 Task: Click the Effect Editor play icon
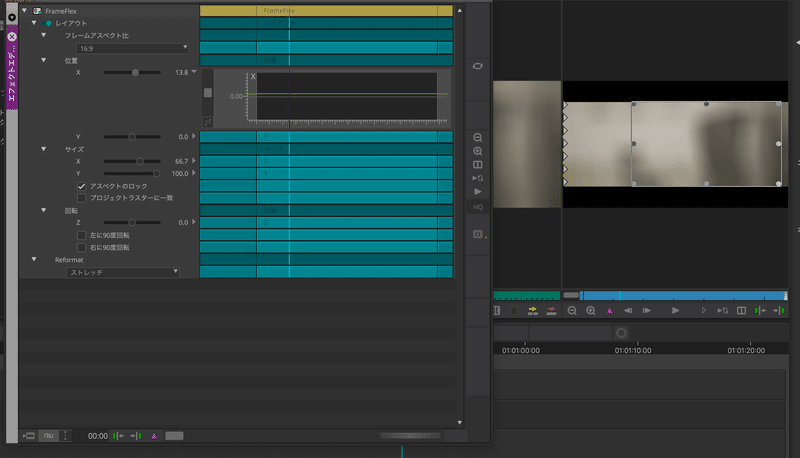point(478,192)
